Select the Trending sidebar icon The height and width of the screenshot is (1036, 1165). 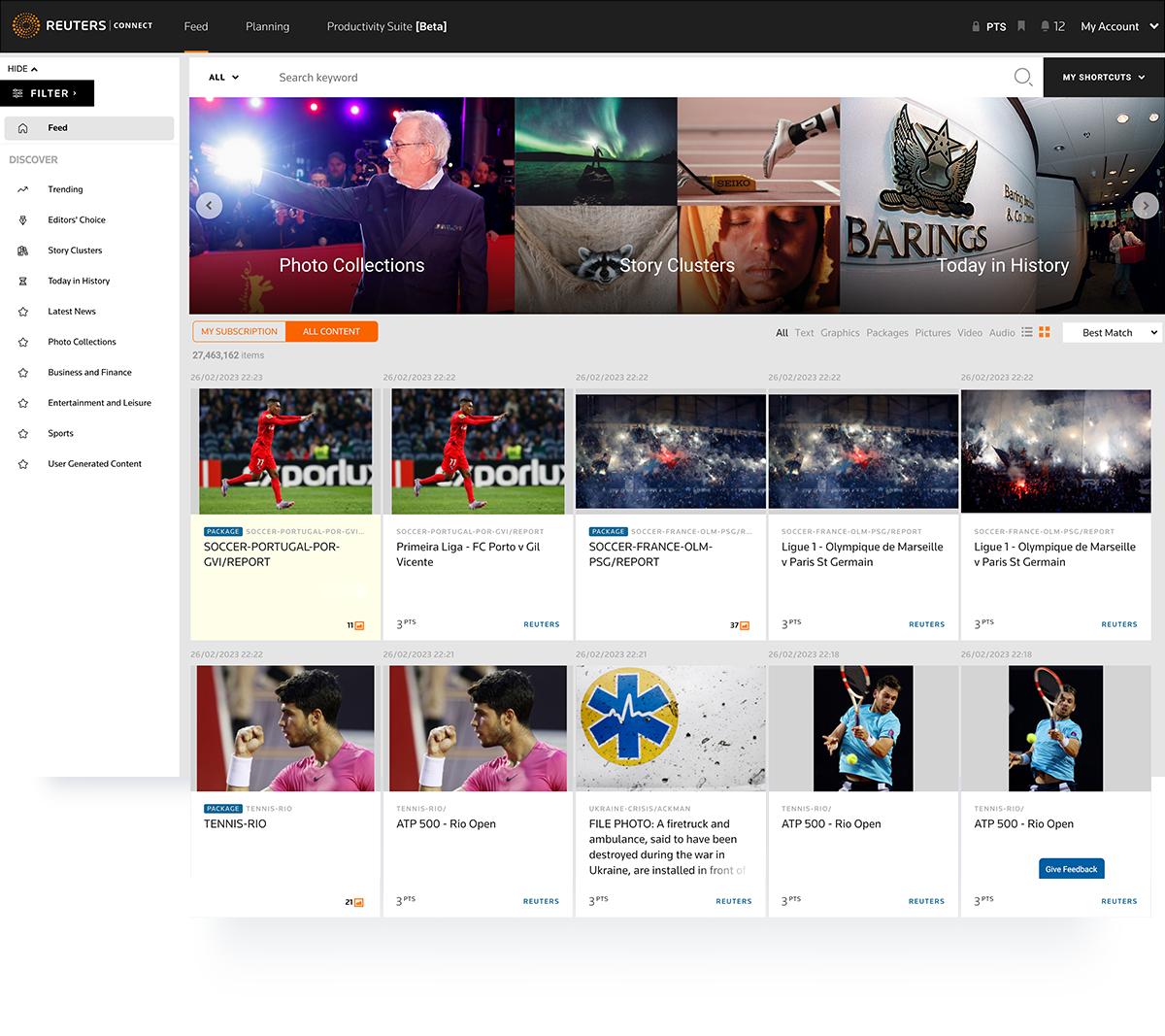(23, 189)
